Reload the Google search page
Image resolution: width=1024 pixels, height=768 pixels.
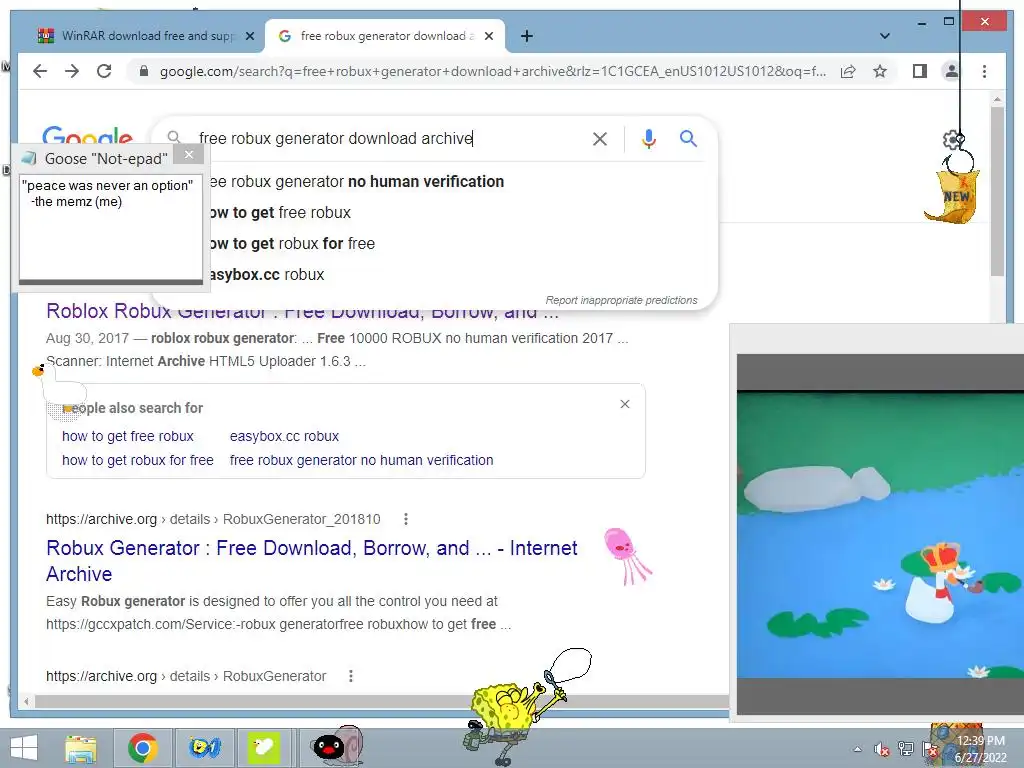[x=104, y=71]
